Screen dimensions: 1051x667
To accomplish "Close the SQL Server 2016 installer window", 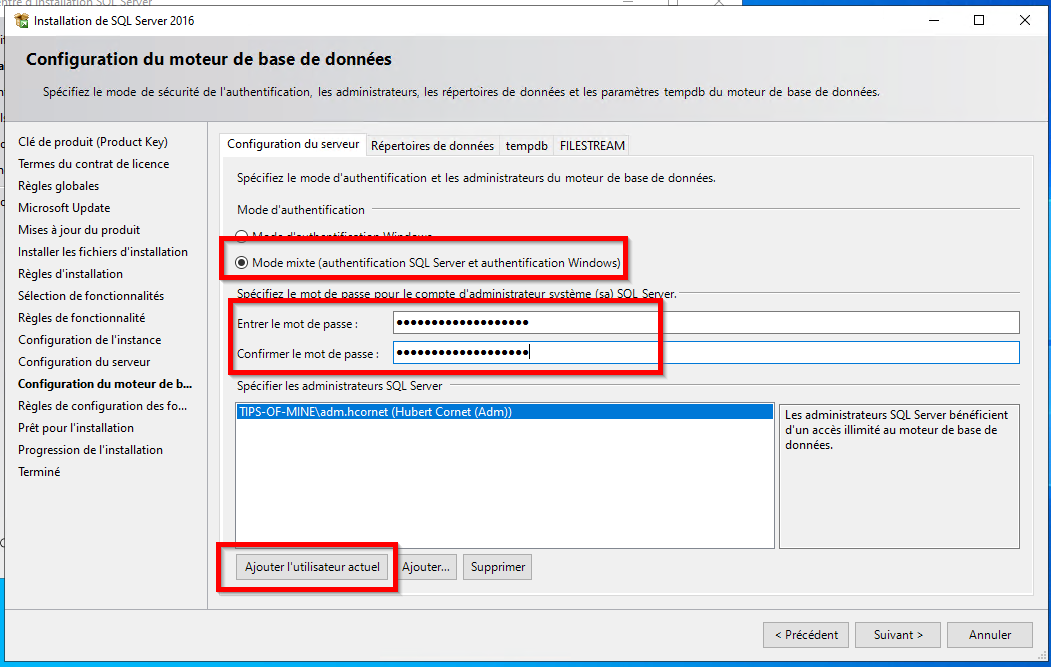I will pos(1024,21).
